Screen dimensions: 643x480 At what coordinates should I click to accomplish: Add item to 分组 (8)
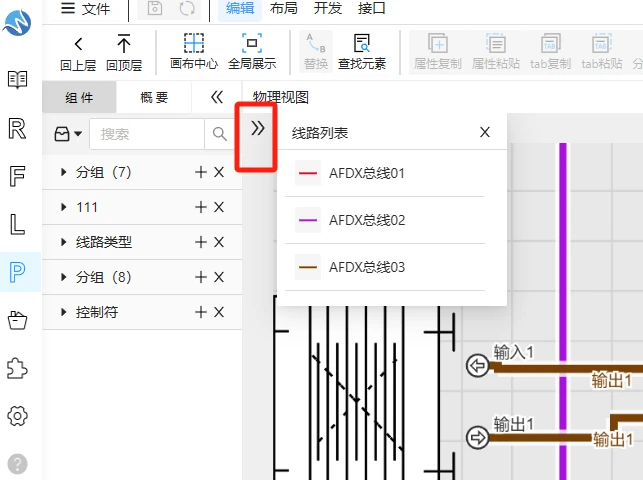click(201, 277)
